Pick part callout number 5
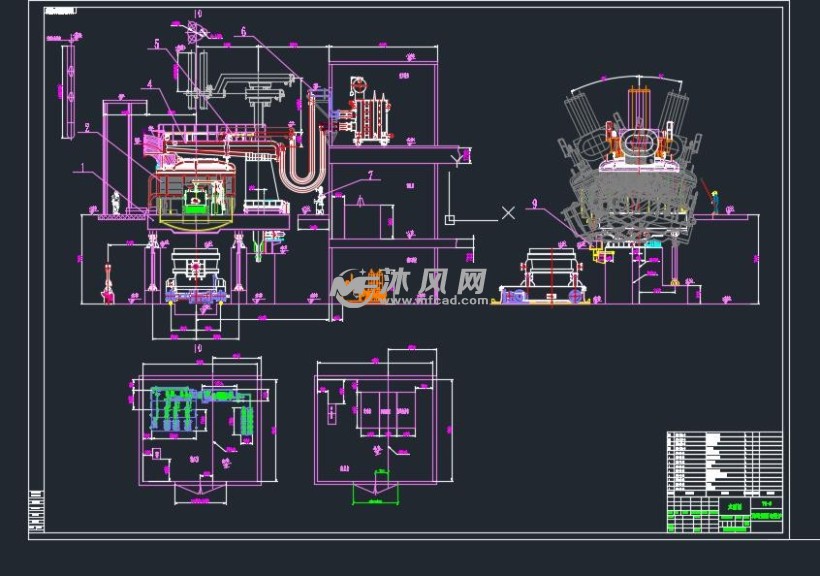 click(157, 43)
